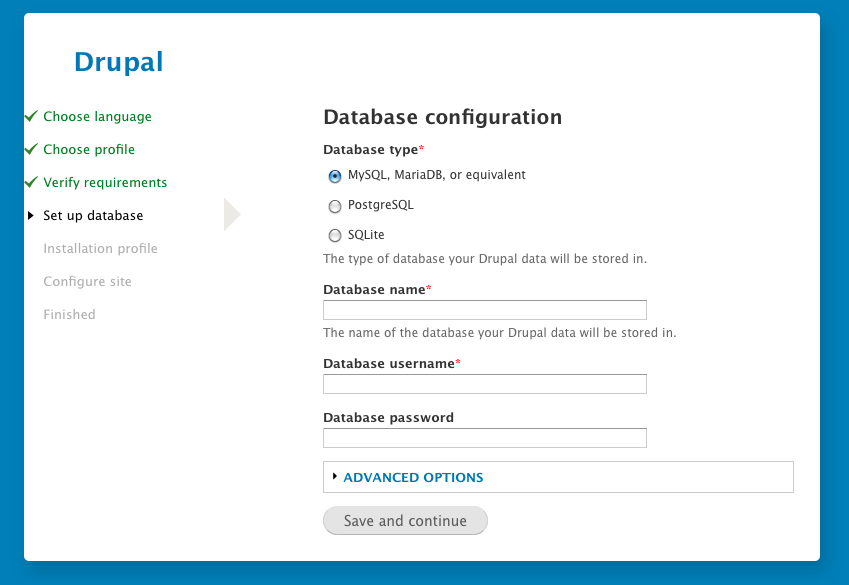Click the checkmark icon next to Verify requirements
This screenshot has width=849, height=585.
[31, 182]
